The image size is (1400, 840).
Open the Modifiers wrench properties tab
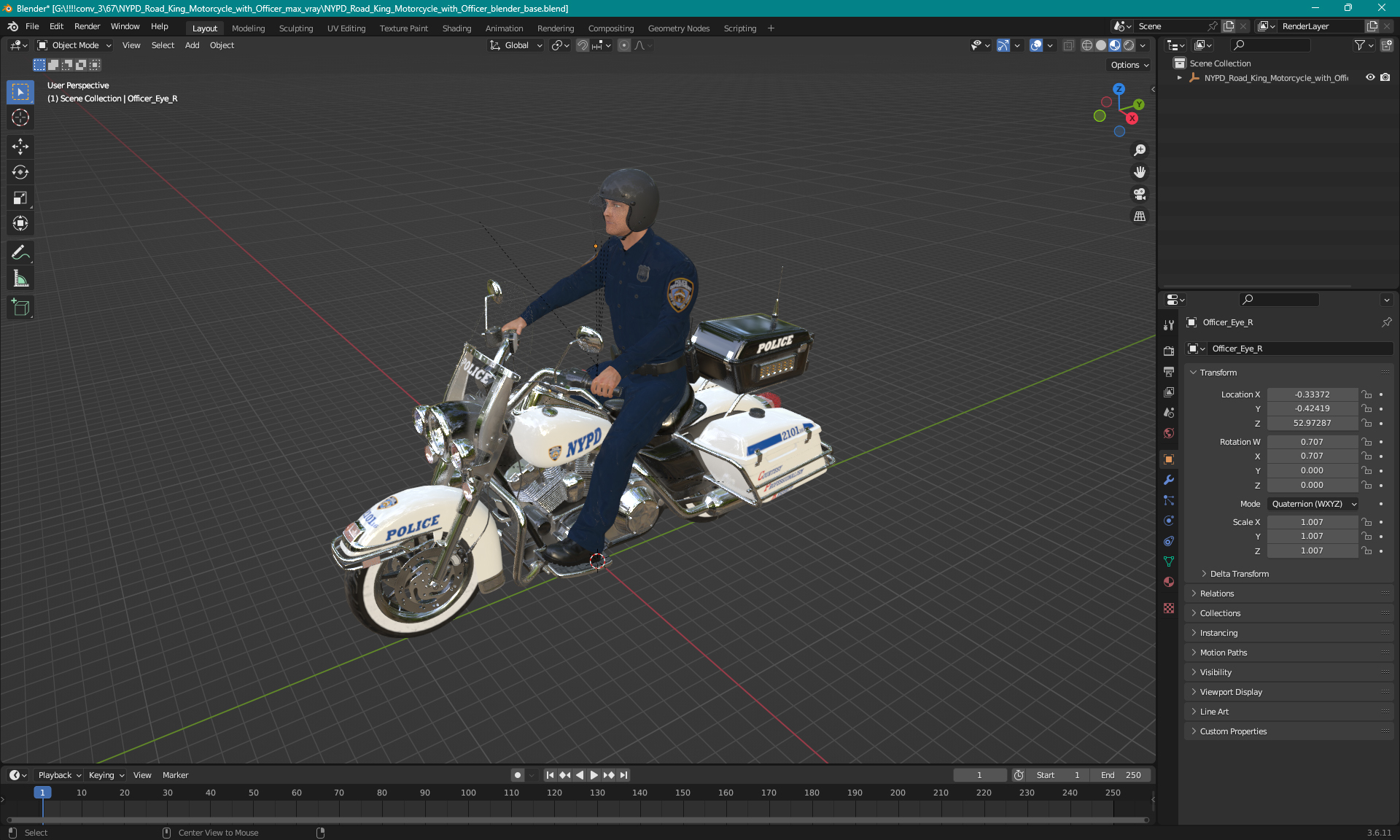point(1169,480)
